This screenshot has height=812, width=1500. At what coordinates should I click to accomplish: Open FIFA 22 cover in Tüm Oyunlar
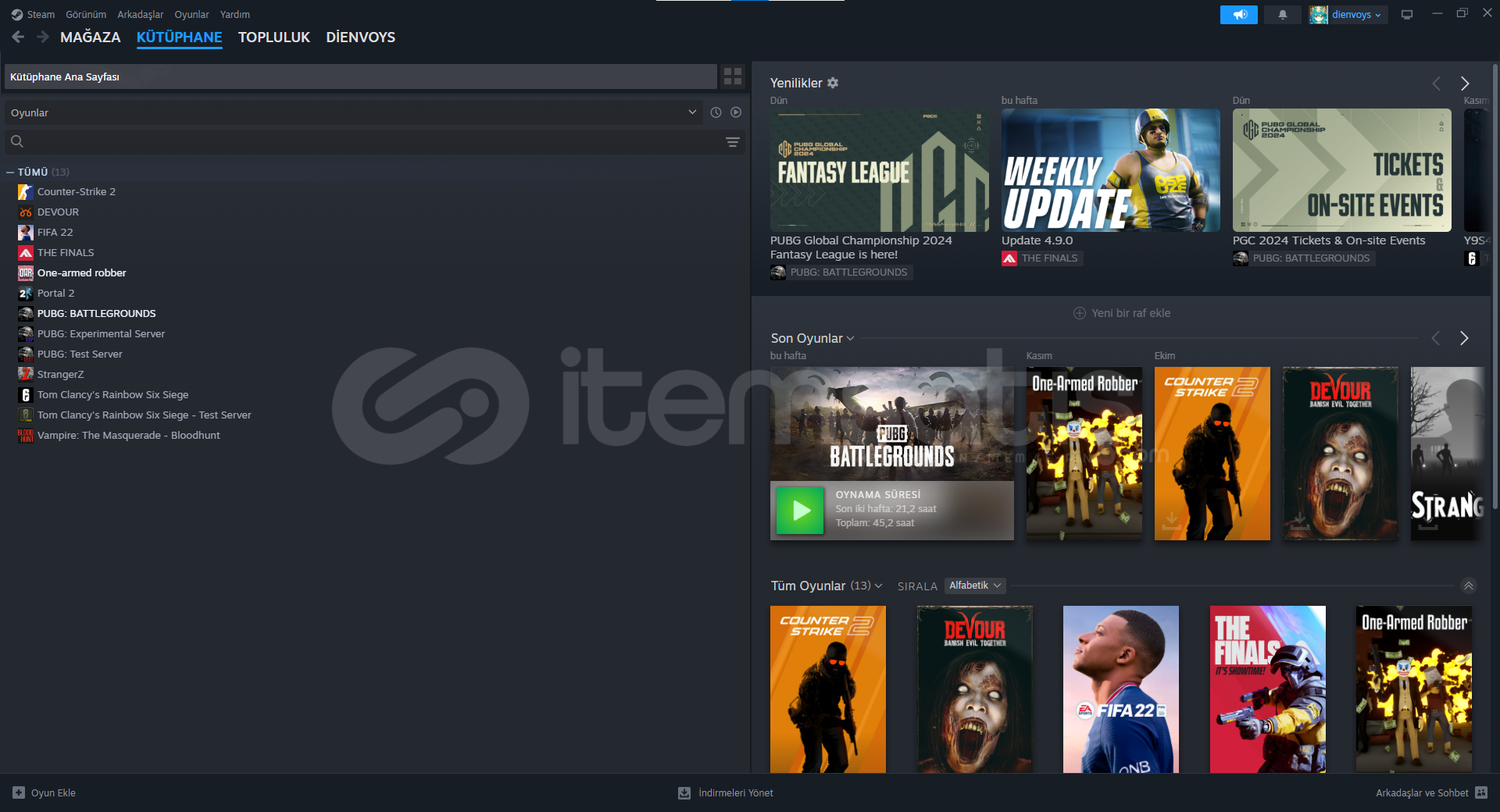click(1120, 689)
